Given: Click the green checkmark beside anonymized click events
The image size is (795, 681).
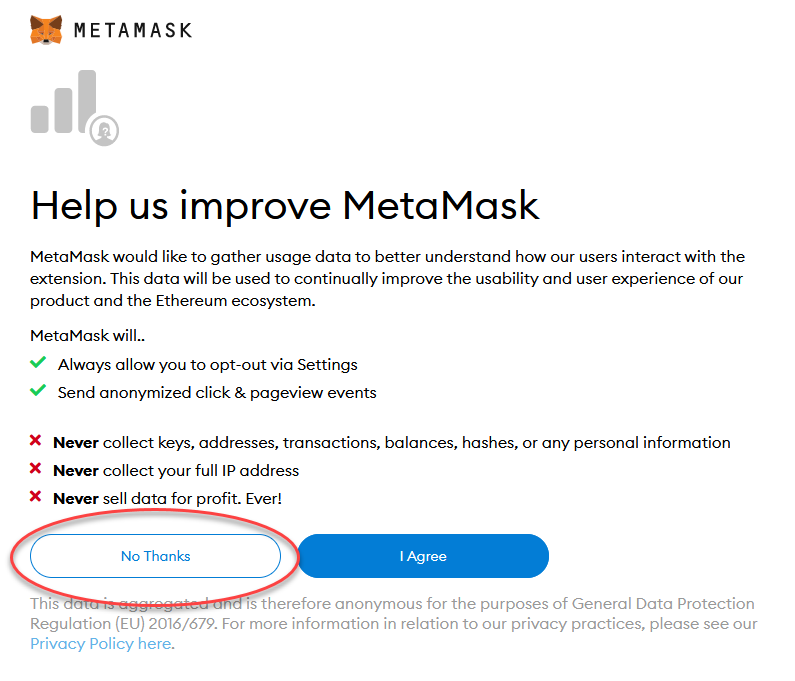Looking at the screenshot, I should pyautogui.click(x=38, y=392).
